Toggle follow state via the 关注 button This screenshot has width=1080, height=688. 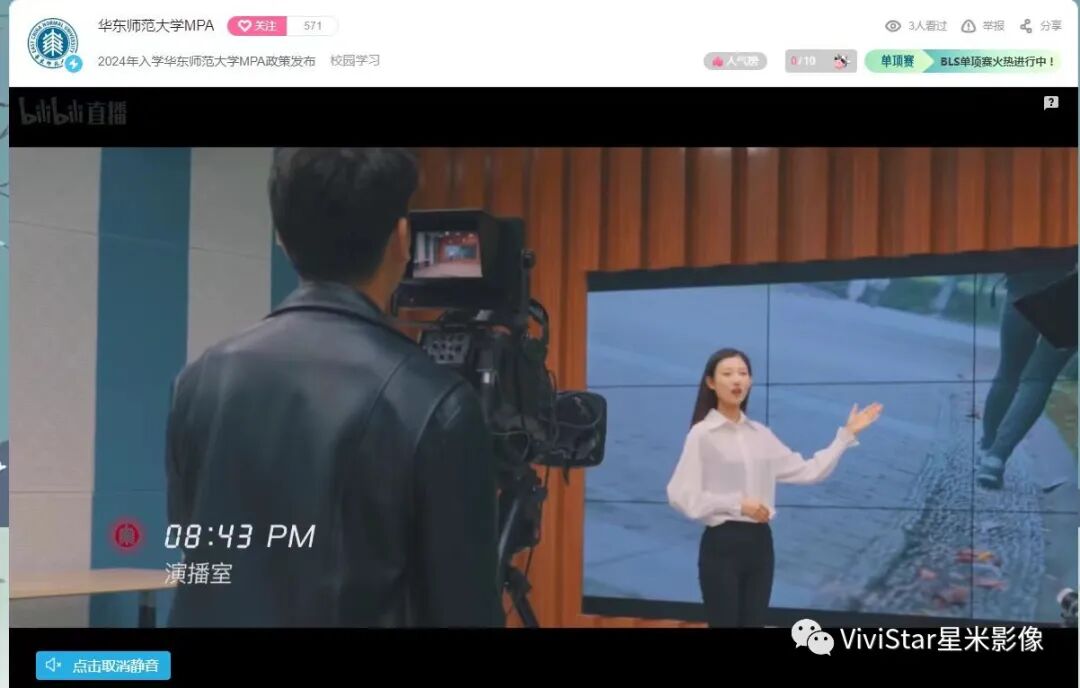(x=259, y=26)
